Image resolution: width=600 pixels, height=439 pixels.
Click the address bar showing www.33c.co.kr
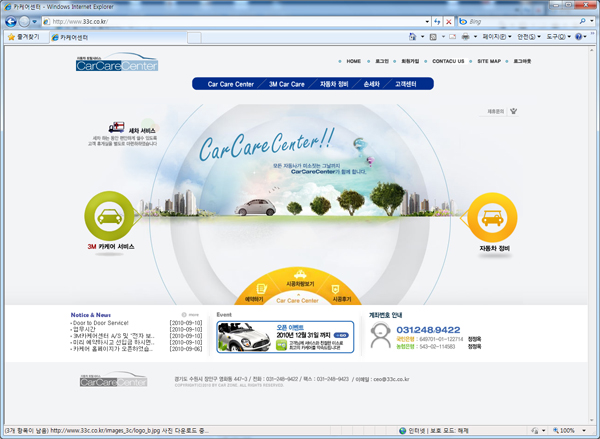[233, 22]
